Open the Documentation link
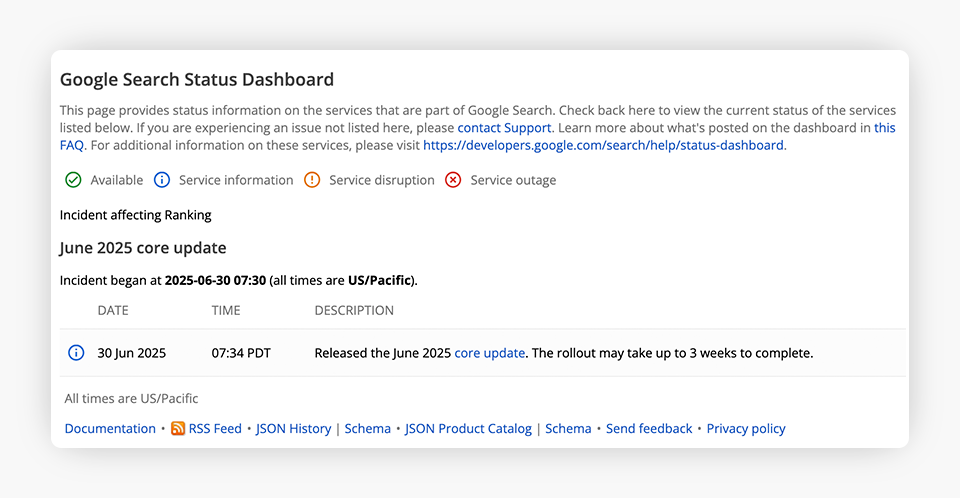Viewport: 960px width, 498px height. pos(110,428)
